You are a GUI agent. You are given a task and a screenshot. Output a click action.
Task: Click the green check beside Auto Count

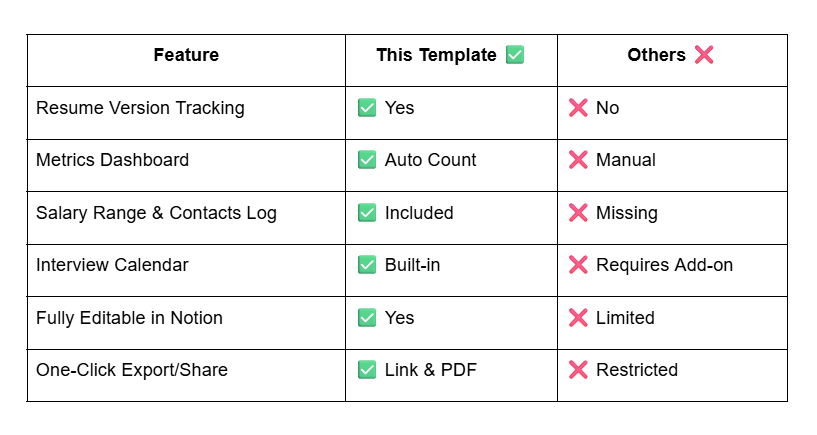367,160
